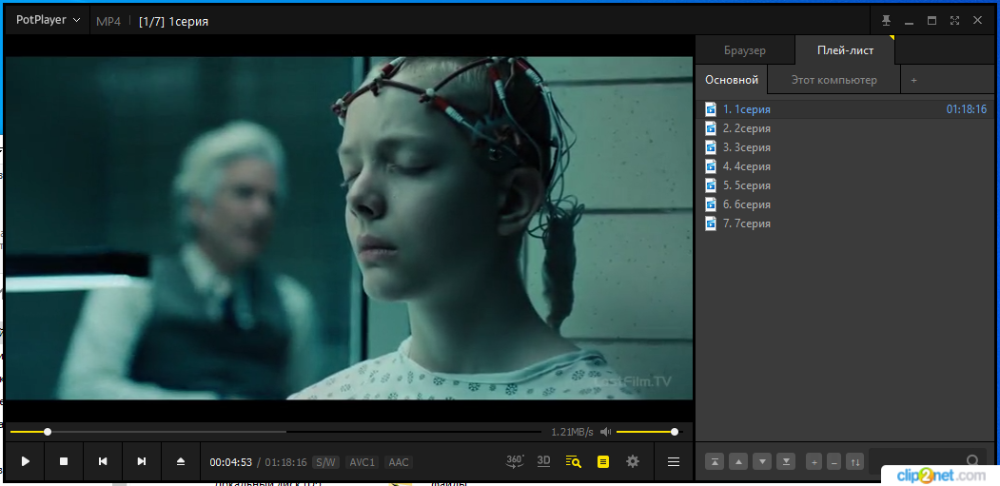Viewport: 1000px width, 486px height.
Task: Click the AAC audio codec label
Action: pos(399,462)
